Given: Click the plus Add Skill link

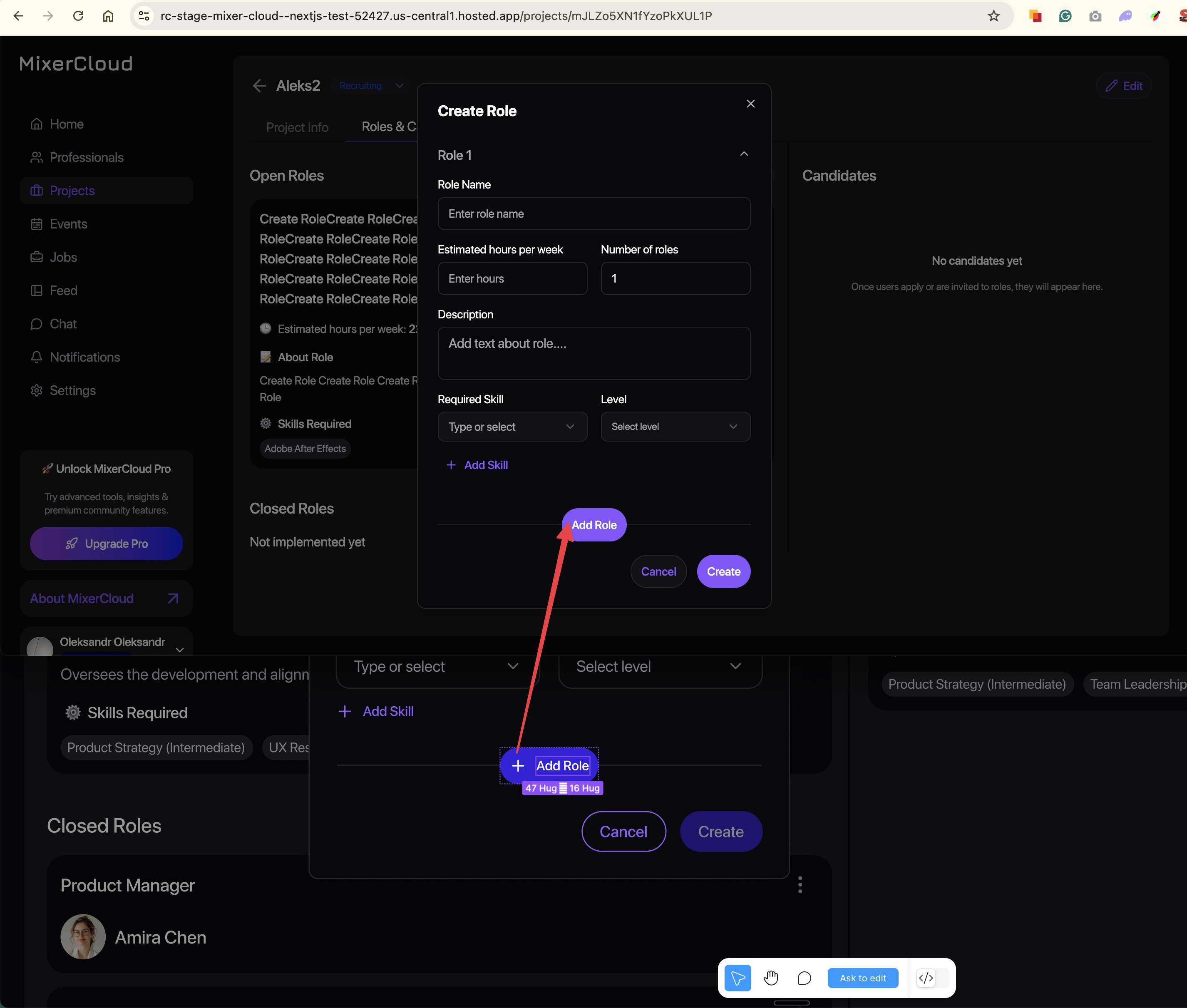Looking at the screenshot, I should pyautogui.click(x=477, y=465).
